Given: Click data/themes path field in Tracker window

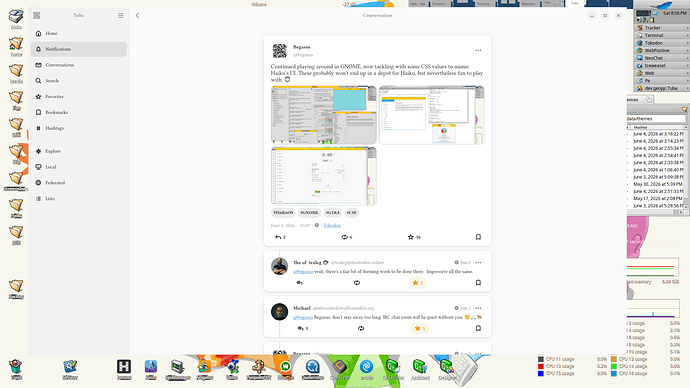Looking at the screenshot, I should [x=656, y=119].
